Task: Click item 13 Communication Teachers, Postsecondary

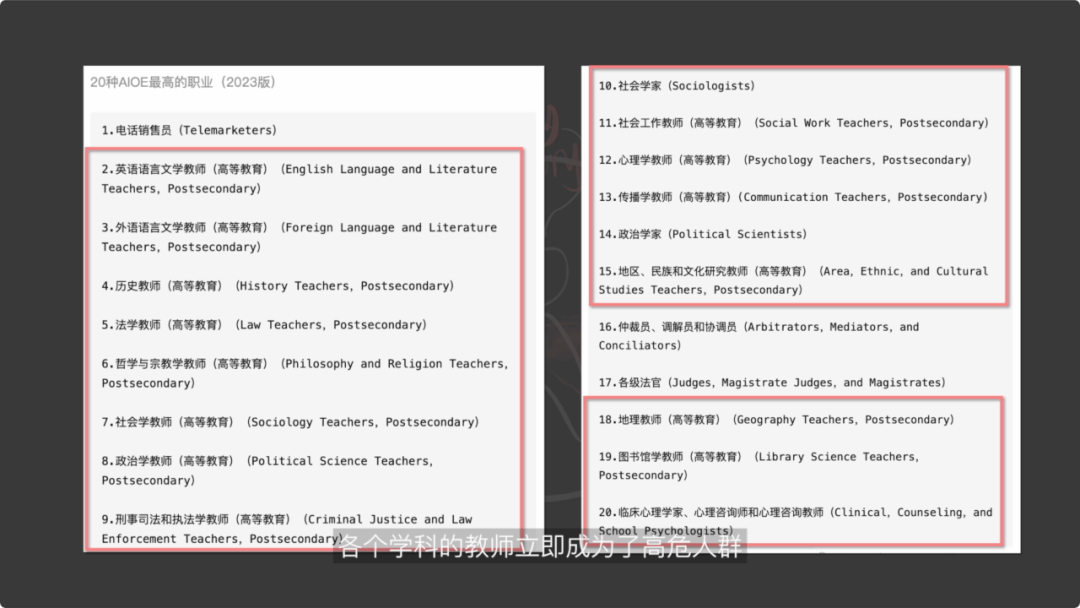Action: click(792, 197)
